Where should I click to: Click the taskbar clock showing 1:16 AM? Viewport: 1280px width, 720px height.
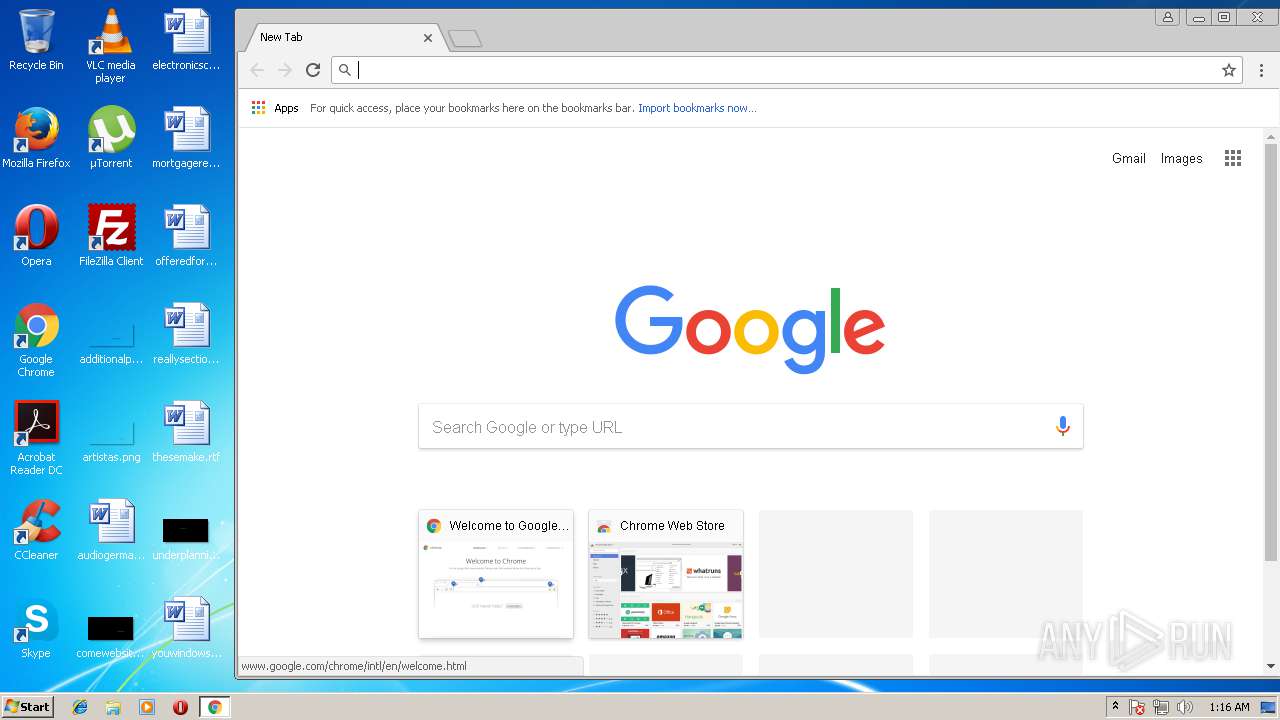point(1229,707)
